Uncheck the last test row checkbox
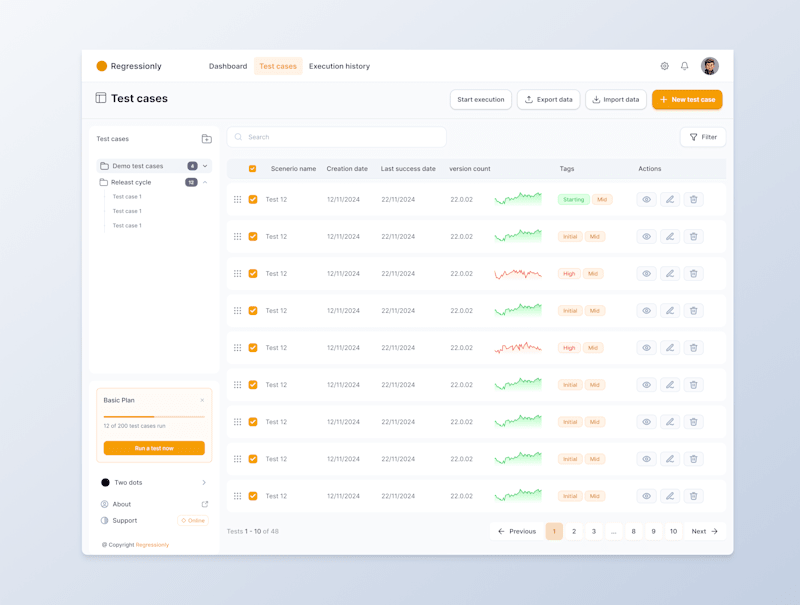 [253, 496]
